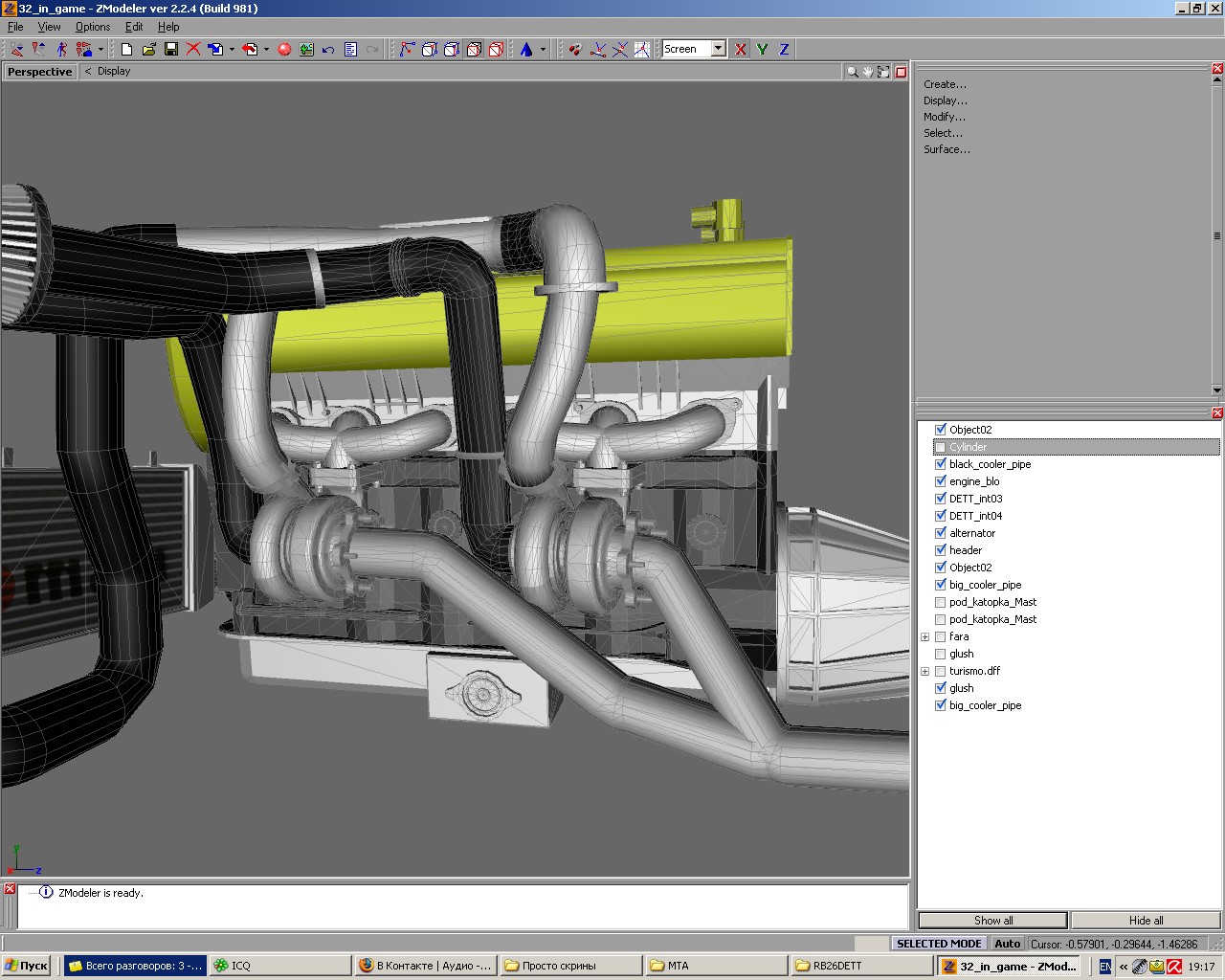Open the Edit menu
Image resolution: width=1225 pixels, height=980 pixels.
[134, 27]
